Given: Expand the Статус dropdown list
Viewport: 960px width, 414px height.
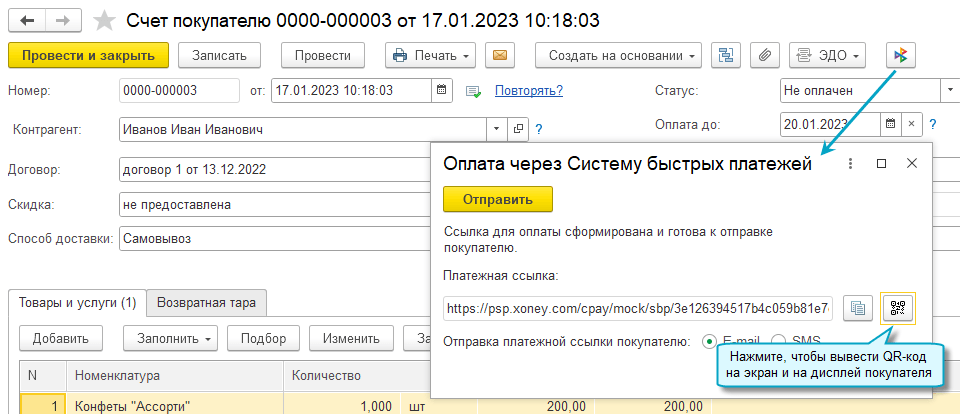Looking at the screenshot, I should [950, 91].
